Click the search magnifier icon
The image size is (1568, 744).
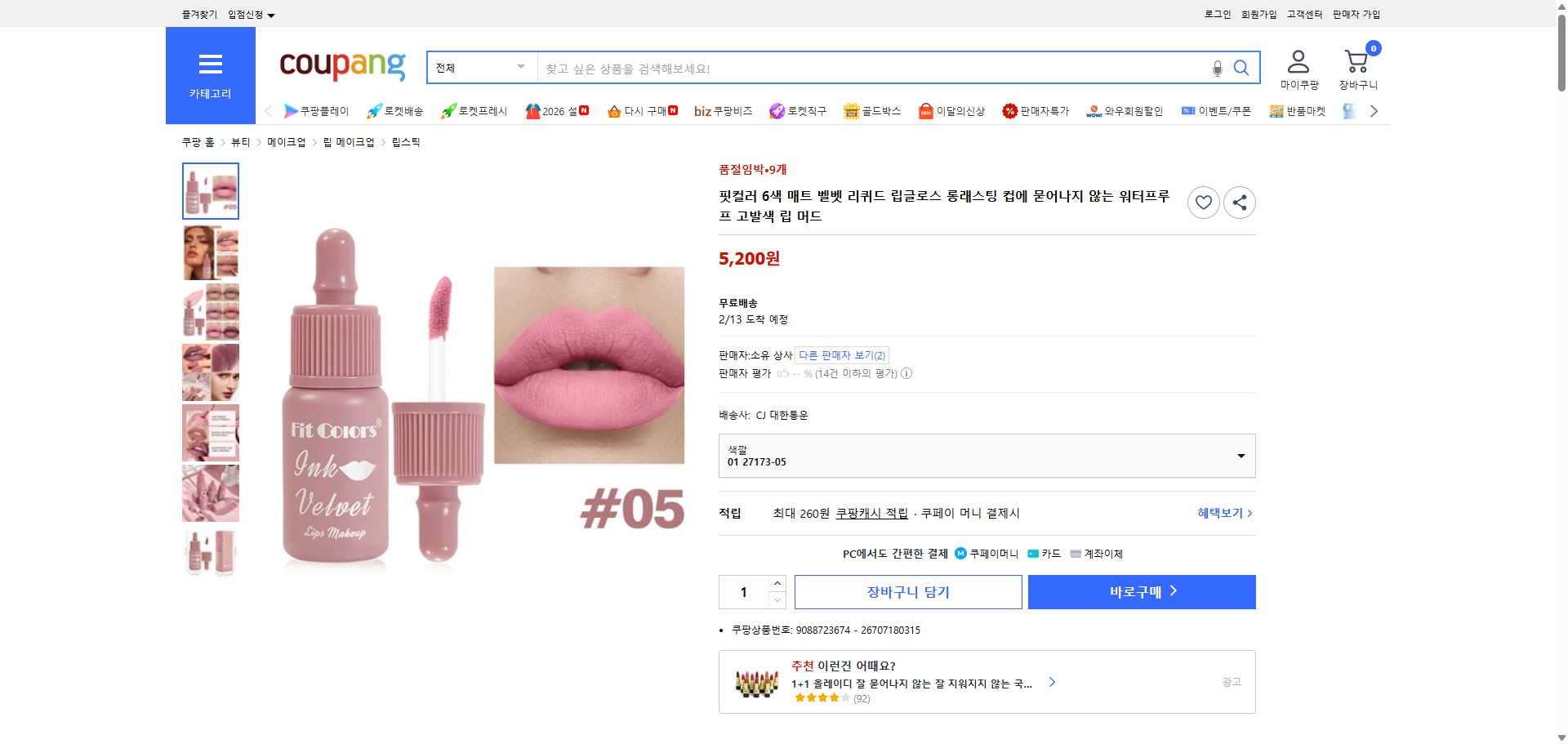pyautogui.click(x=1241, y=68)
